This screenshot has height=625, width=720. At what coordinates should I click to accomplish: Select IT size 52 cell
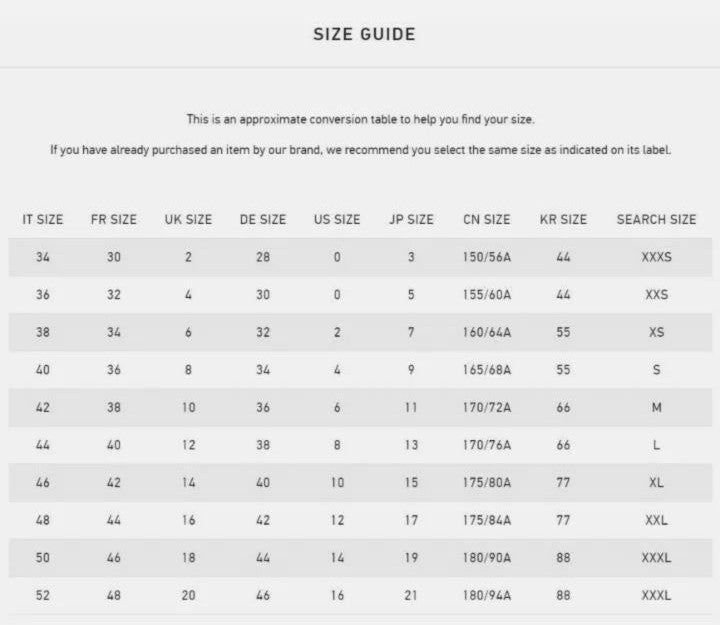(x=43, y=596)
